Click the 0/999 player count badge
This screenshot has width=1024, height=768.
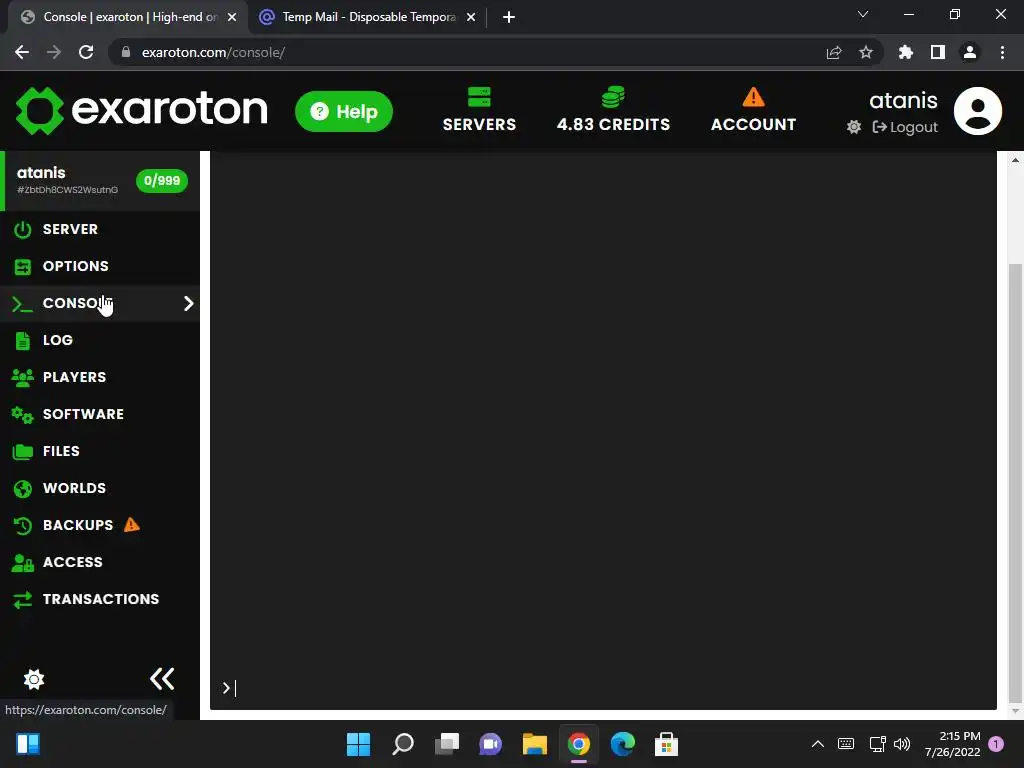[161, 181]
